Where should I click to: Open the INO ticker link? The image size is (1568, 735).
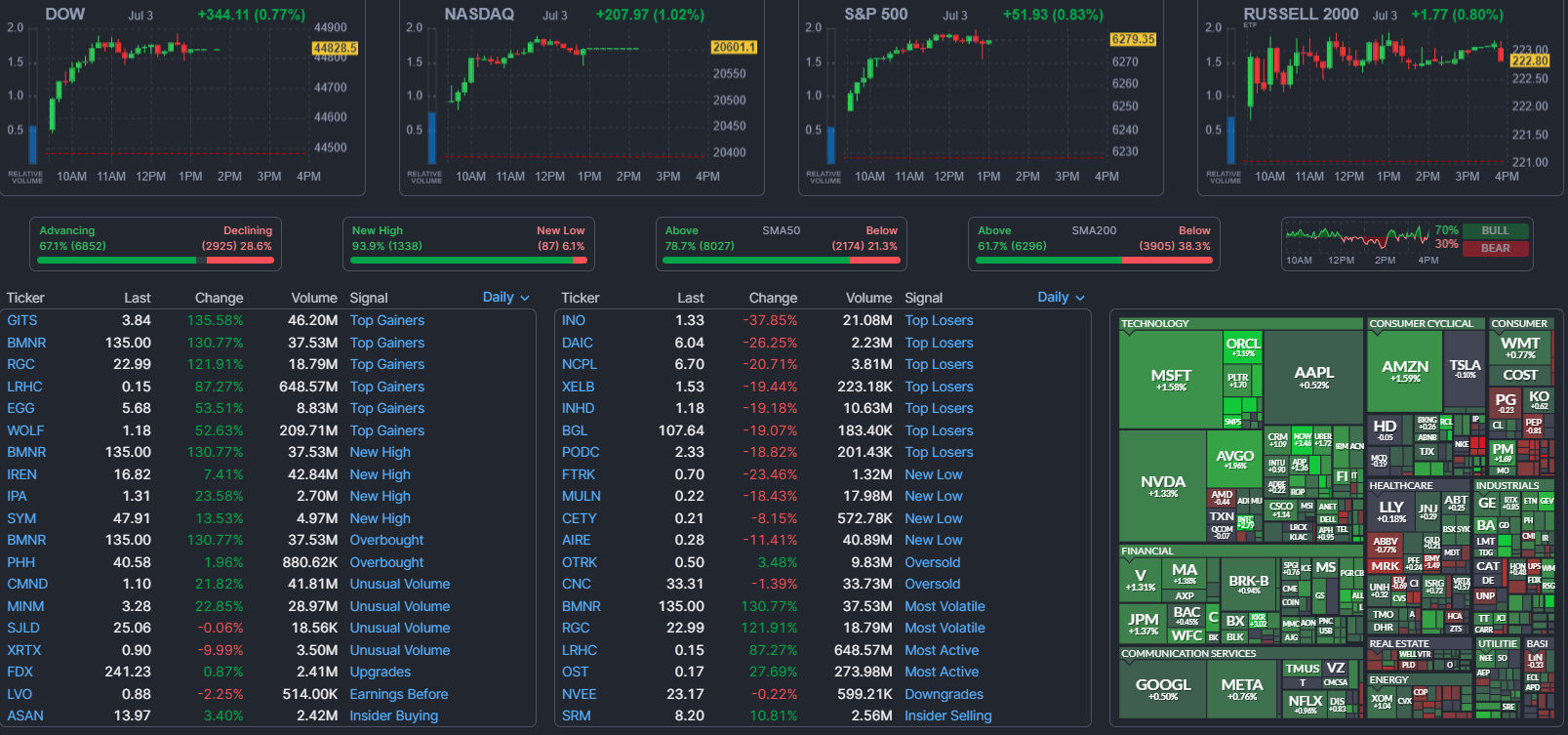[574, 320]
